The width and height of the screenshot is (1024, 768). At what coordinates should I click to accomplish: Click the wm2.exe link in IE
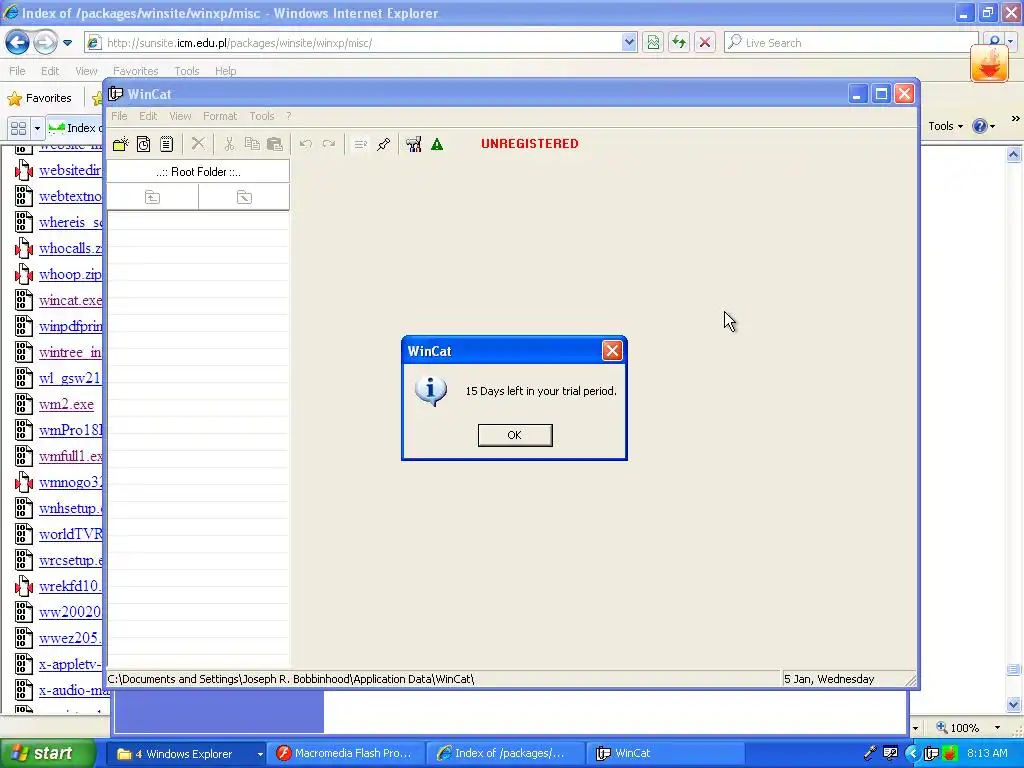66,404
